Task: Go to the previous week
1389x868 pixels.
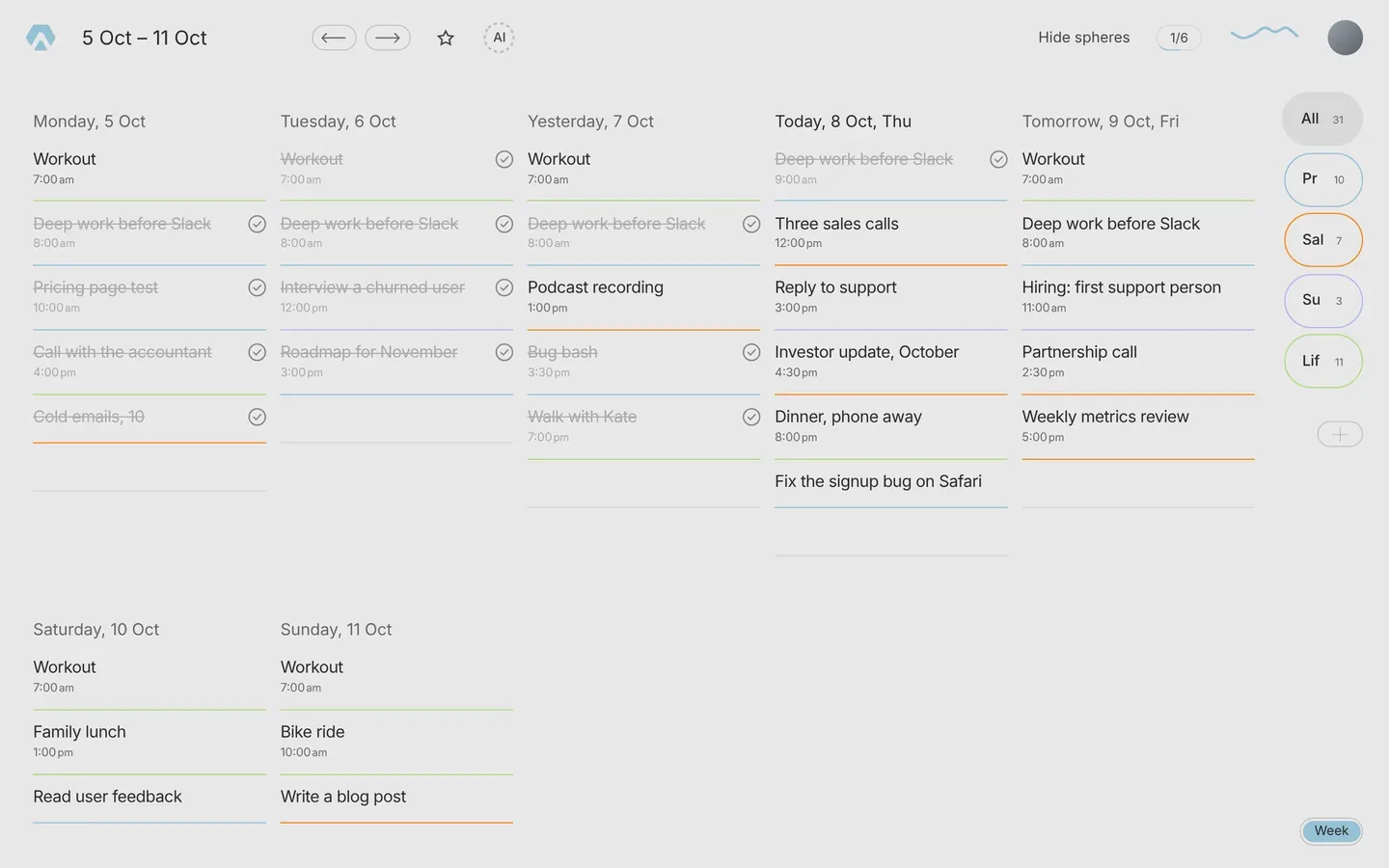Action: coord(334,38)
